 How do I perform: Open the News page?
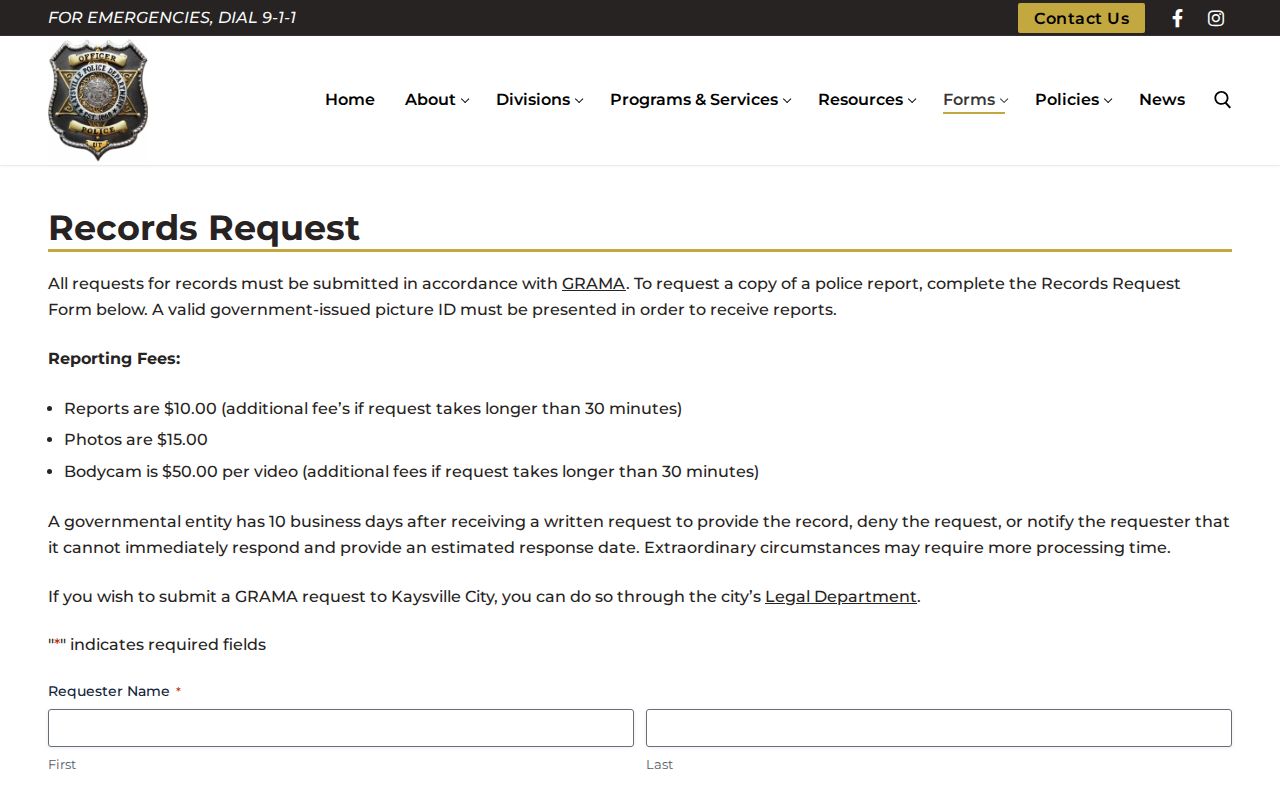(1162, 99)
